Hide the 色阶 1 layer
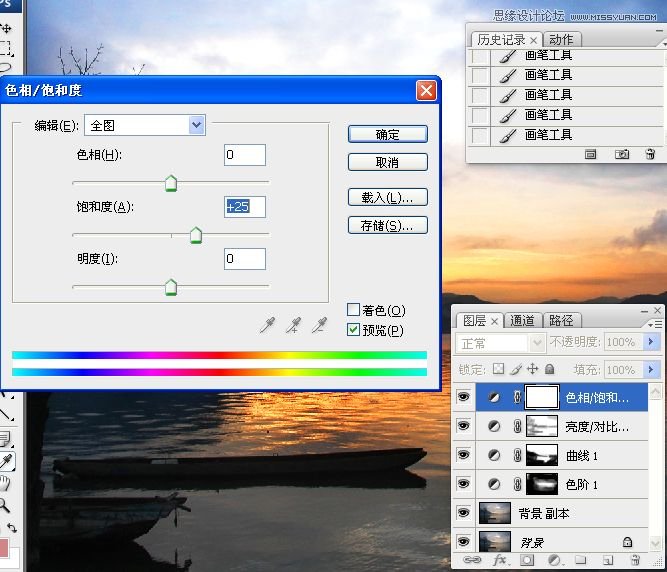 pyautogui.click(x=463, y=484)
